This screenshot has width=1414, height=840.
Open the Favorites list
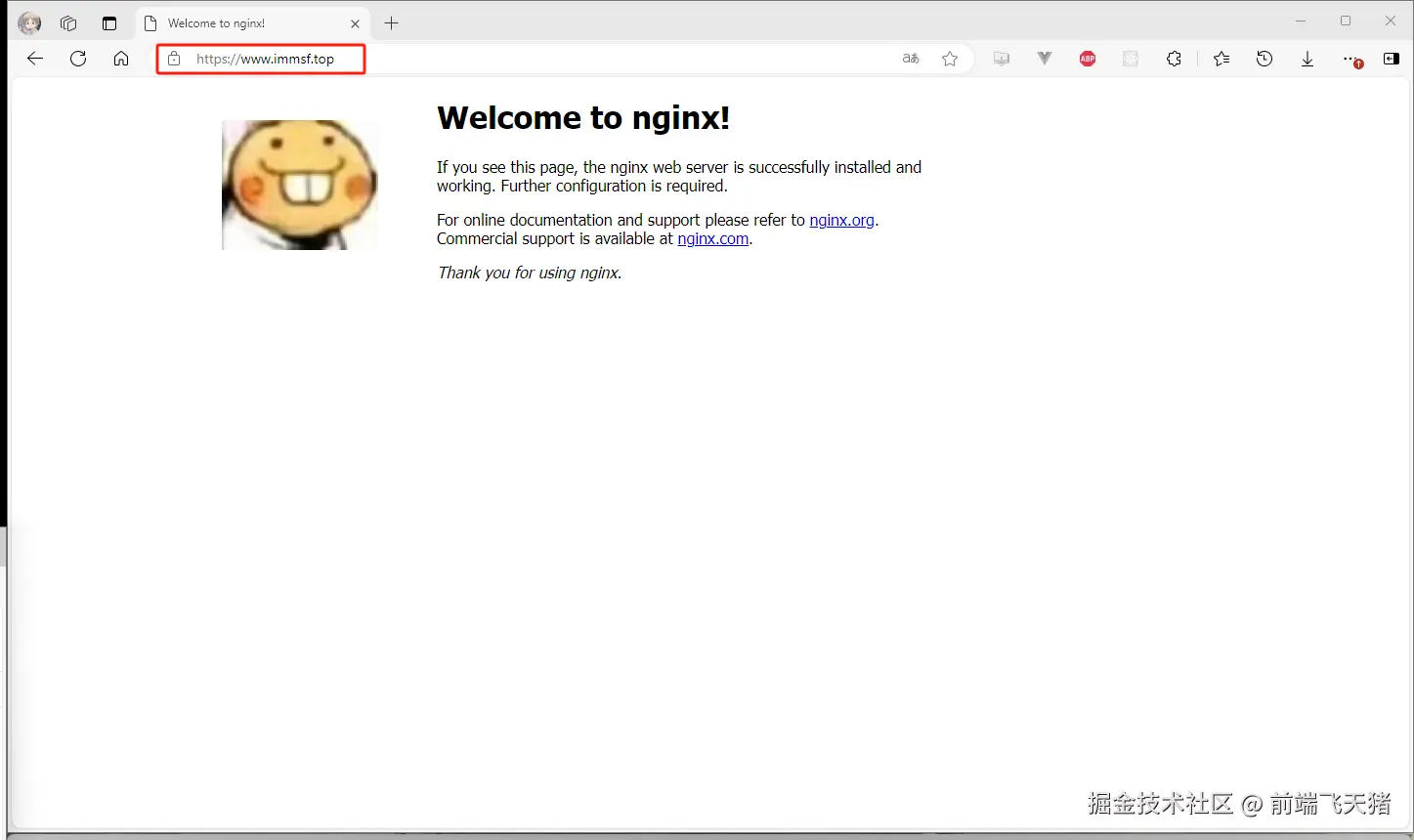click(1221, 59)
